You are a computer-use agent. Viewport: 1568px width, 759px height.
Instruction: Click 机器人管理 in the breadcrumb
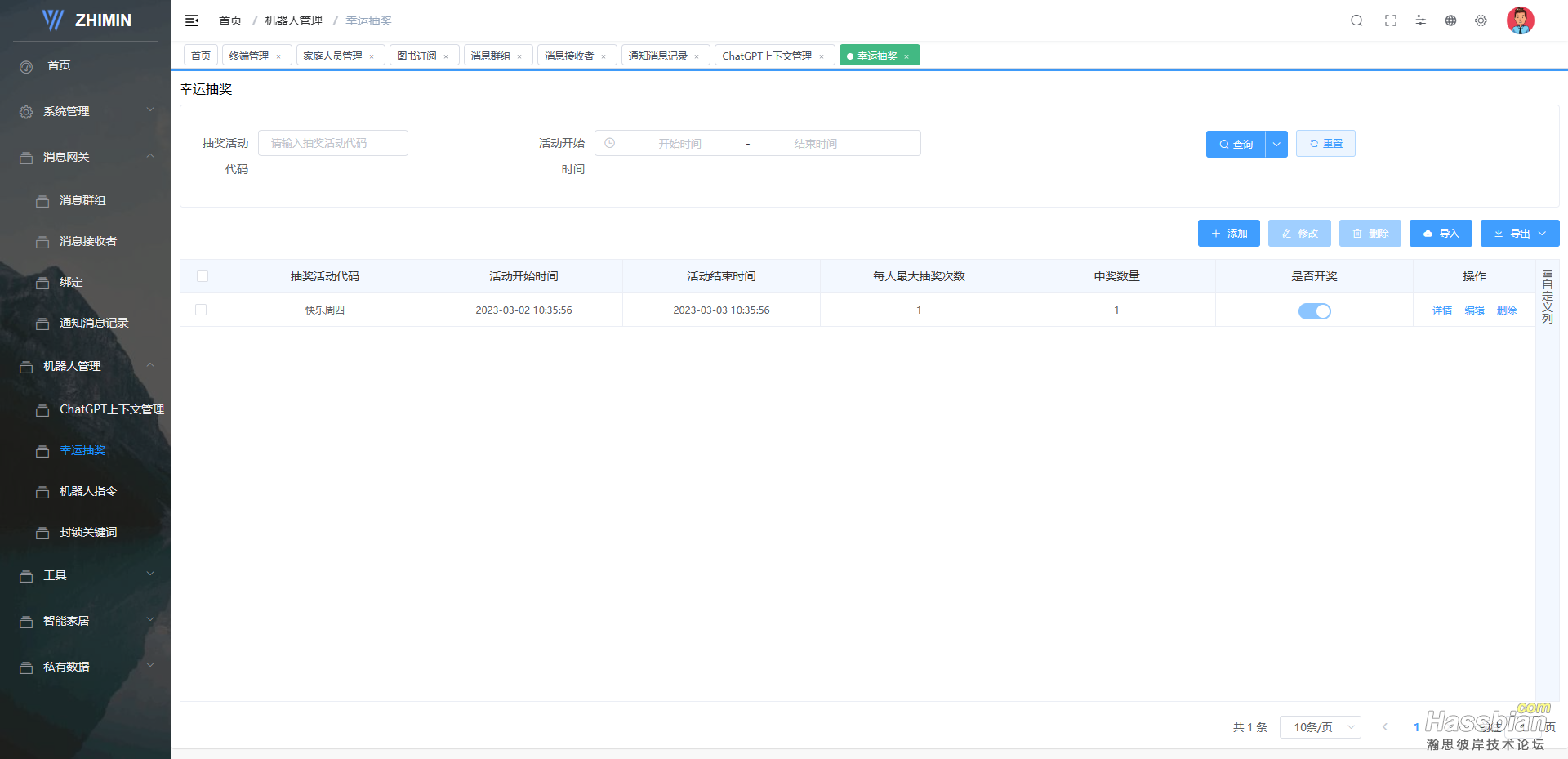pos(293,20)
